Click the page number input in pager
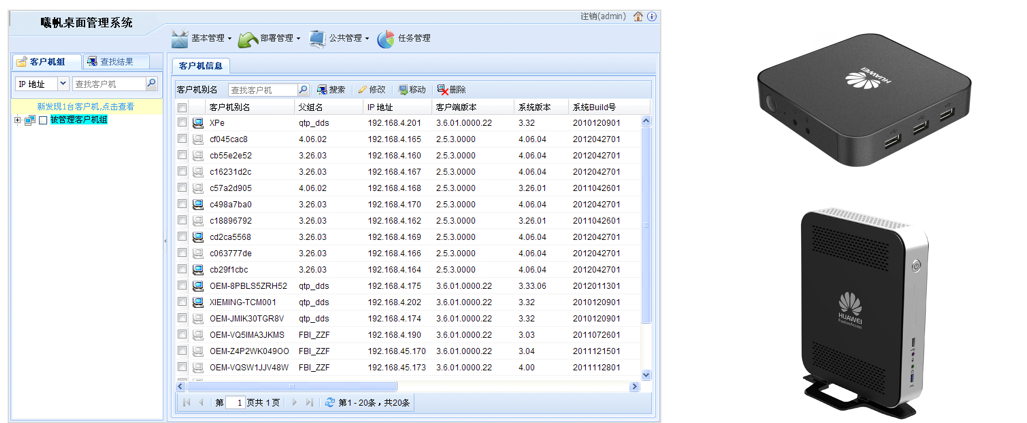The width and height of the screenshot is (1027, 423). pos(234,402)
